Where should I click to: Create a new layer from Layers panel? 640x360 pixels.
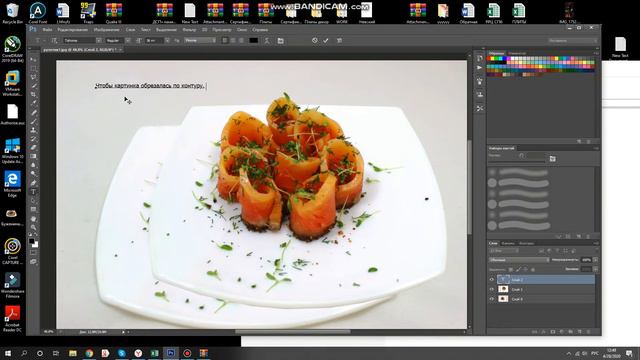click(x=579, y=332)
